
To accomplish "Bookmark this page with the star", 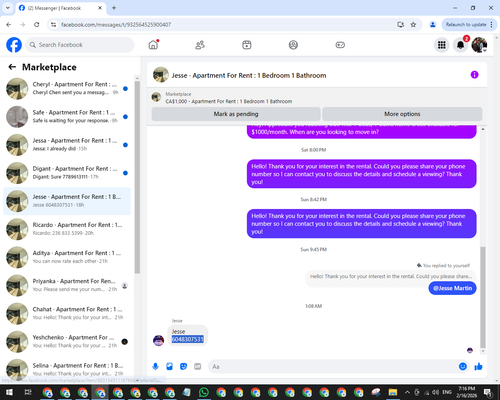I will tap(413, 25).
